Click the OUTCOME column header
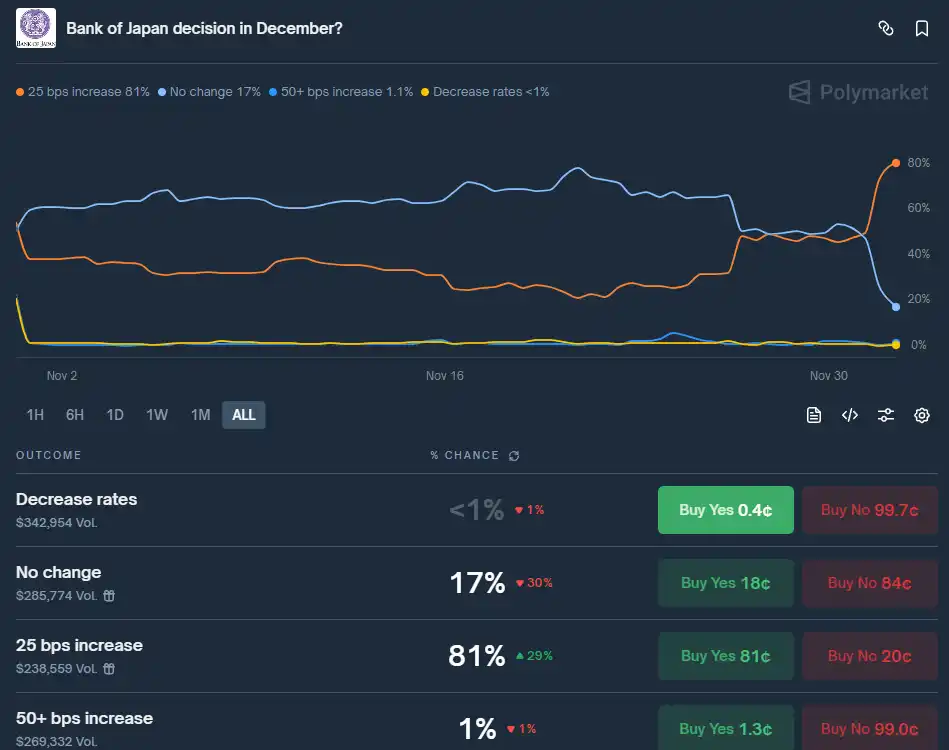The height and width of the screenshot is (750, 949). 48,455
